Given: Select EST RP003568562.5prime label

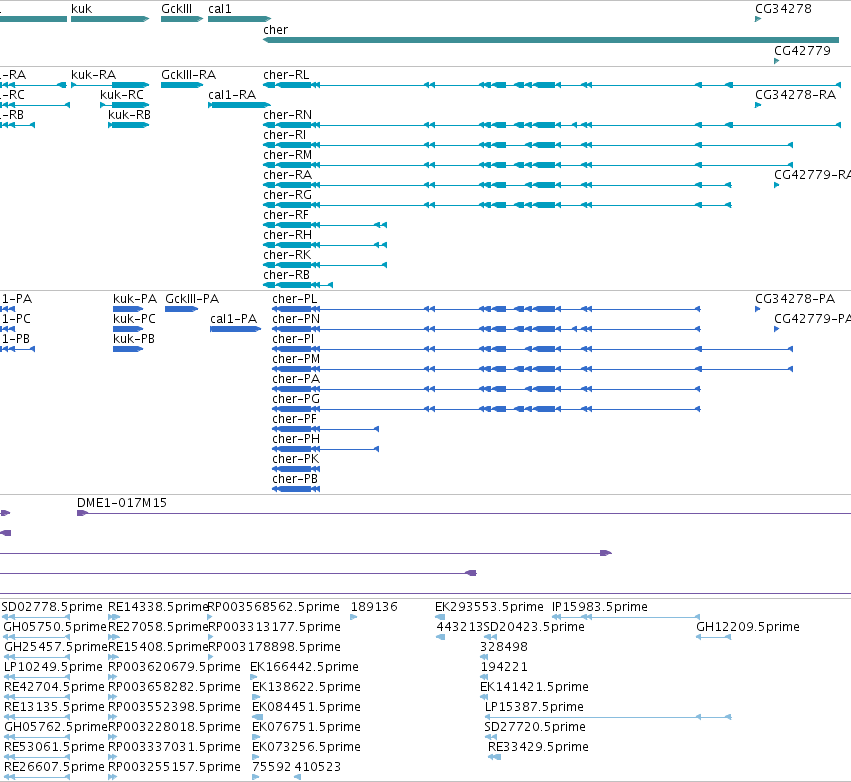Looking at the screenshot, I should coord(274,607).
